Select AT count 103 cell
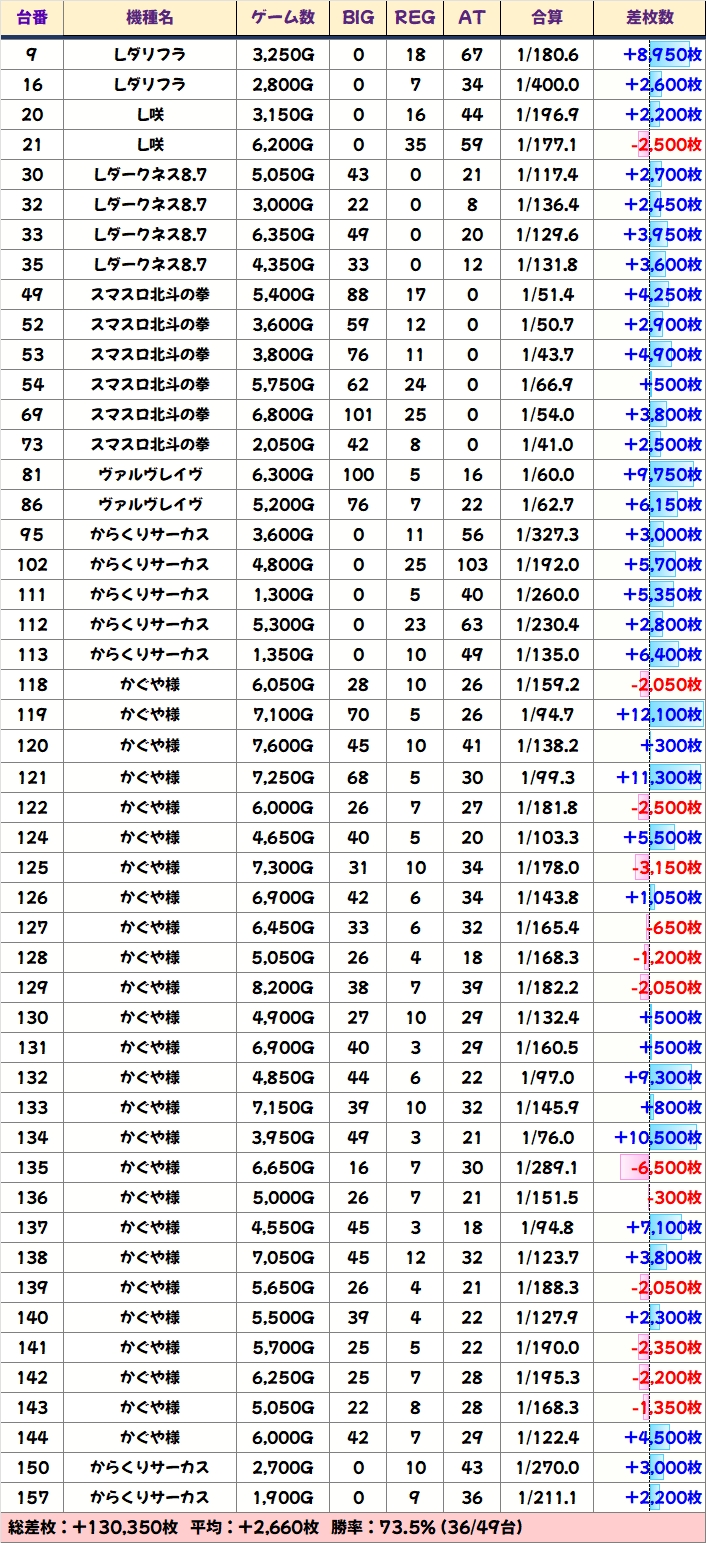706x1543 pixels. tap(471, 564)
